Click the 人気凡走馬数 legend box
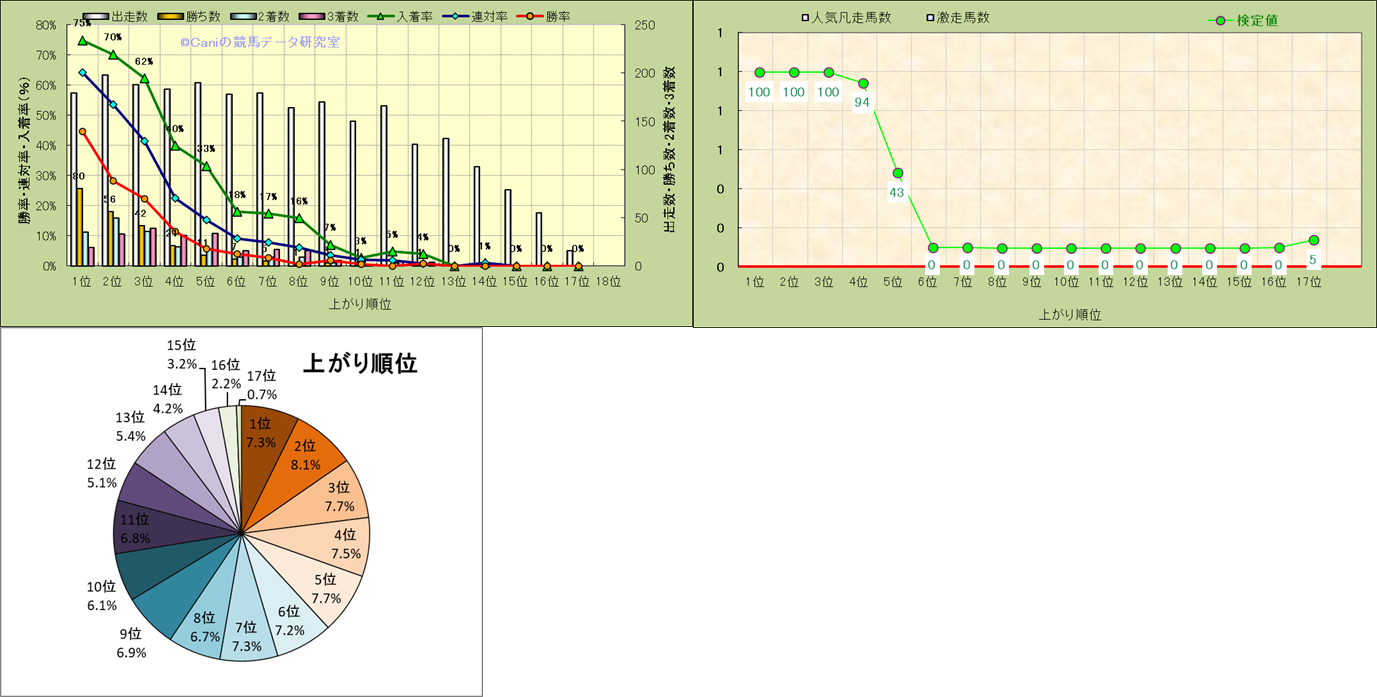 (806, 18)
